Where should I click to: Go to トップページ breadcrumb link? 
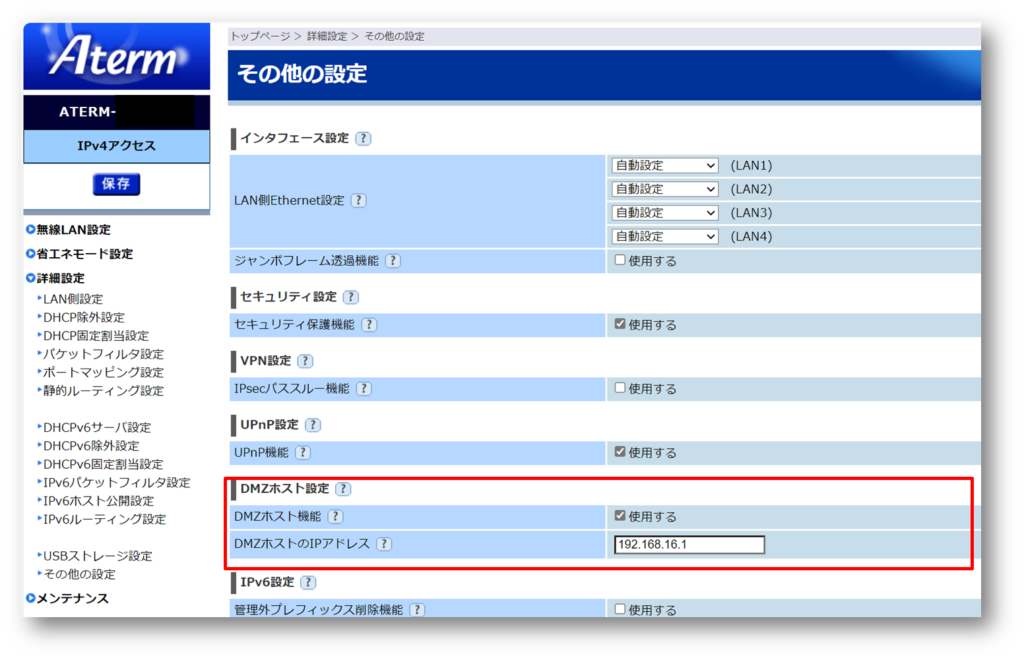[260, 36]
